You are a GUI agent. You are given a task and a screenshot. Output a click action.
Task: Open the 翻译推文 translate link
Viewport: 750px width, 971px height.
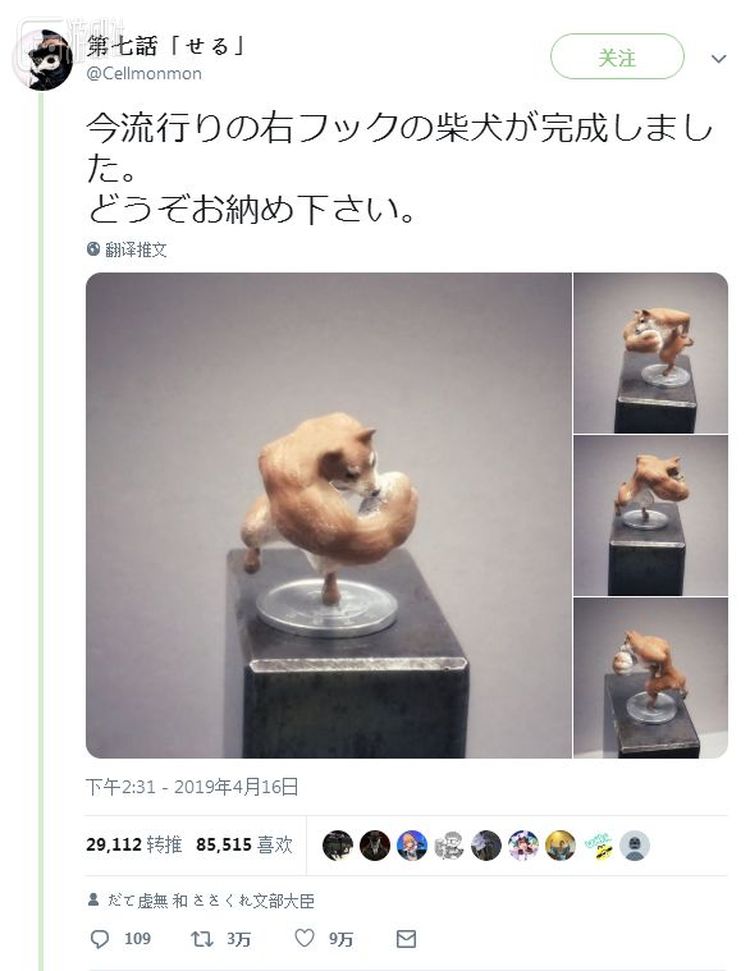click(136, 250)
